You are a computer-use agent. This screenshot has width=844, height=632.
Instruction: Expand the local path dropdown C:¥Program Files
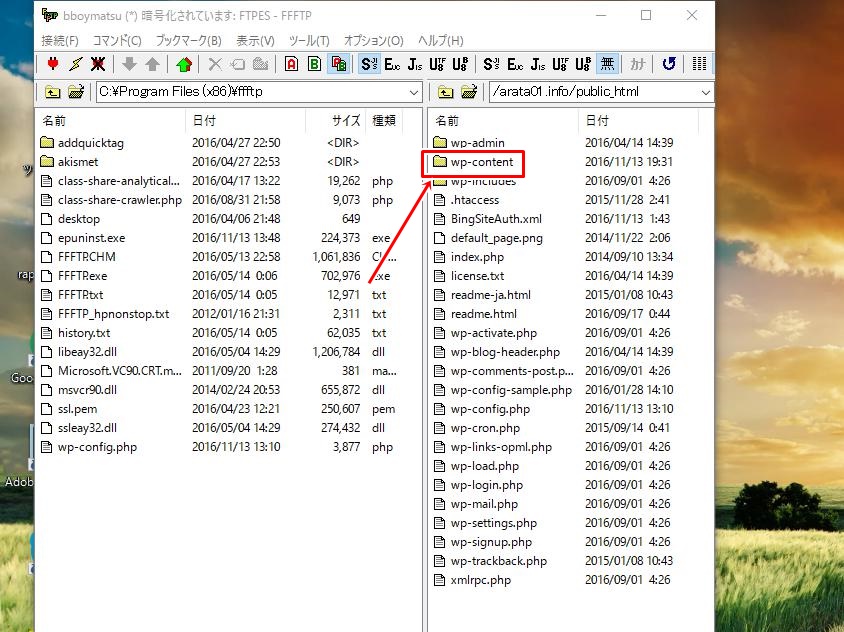click(413, 92)
